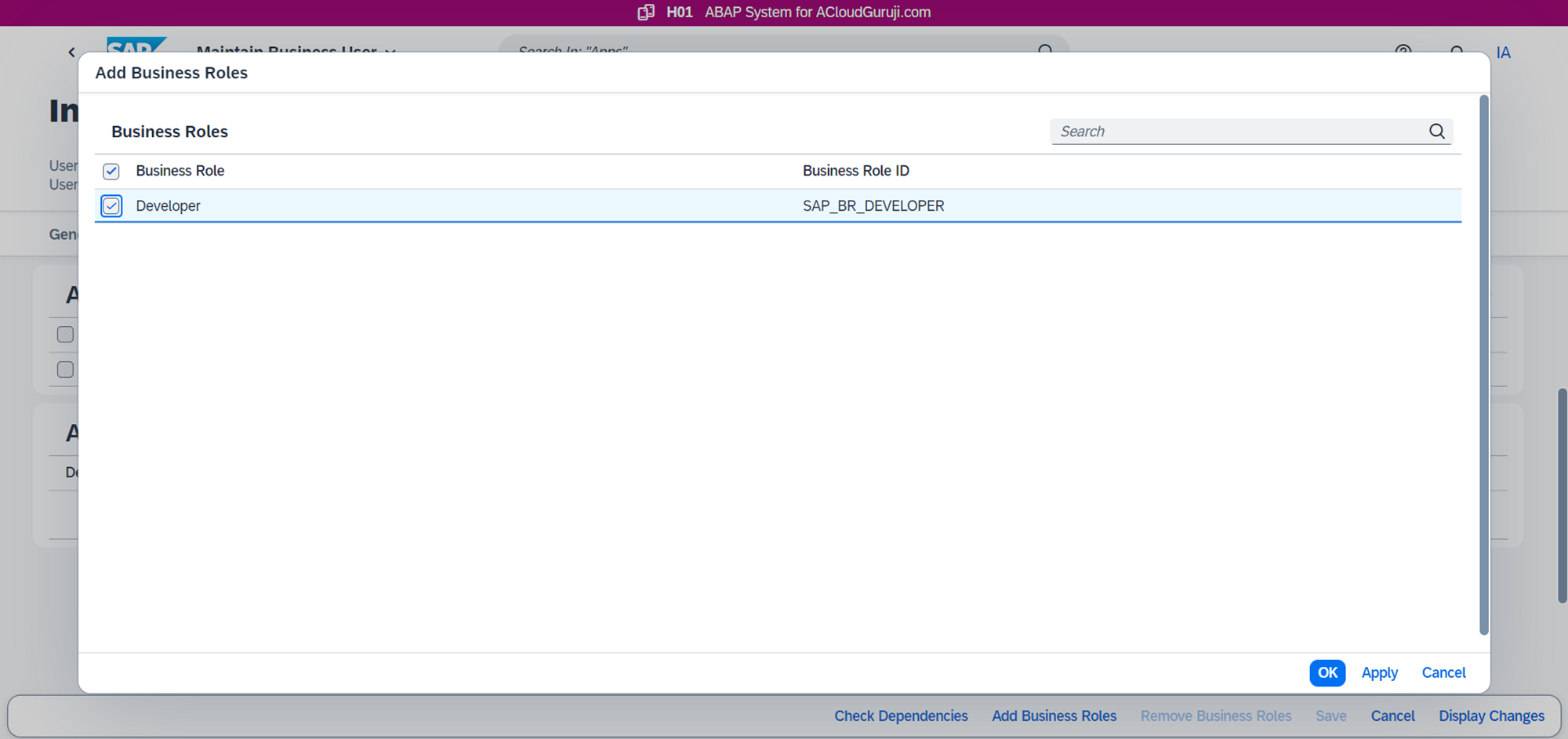This screenshot has height=739, width=1568.
Task: Click the Add Business Roles footer button
Action: coord(1054,716)
